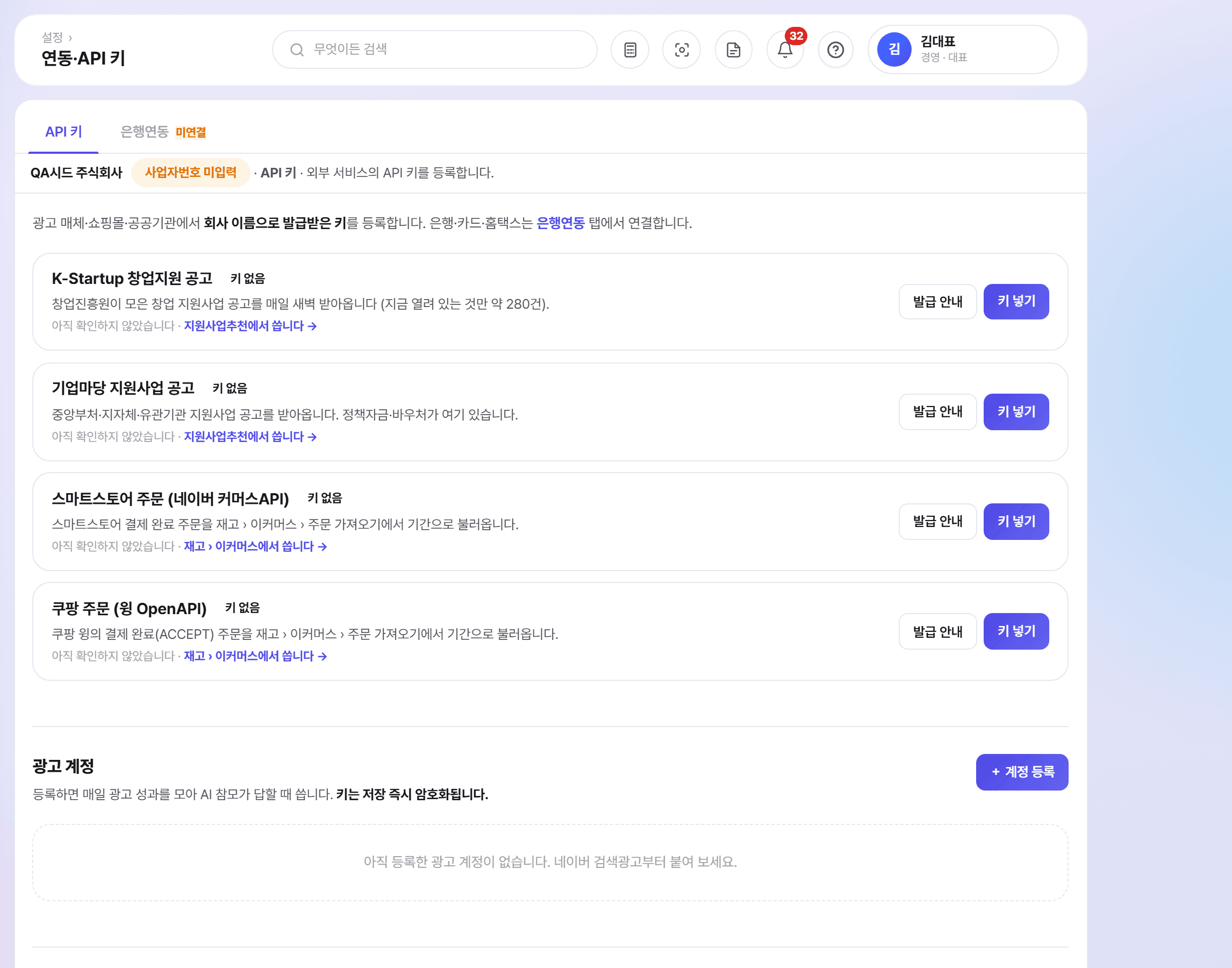
Task: Click 발급 안내 for K-Startup 창업지원 공고
Action: click(x=937, y=302)
